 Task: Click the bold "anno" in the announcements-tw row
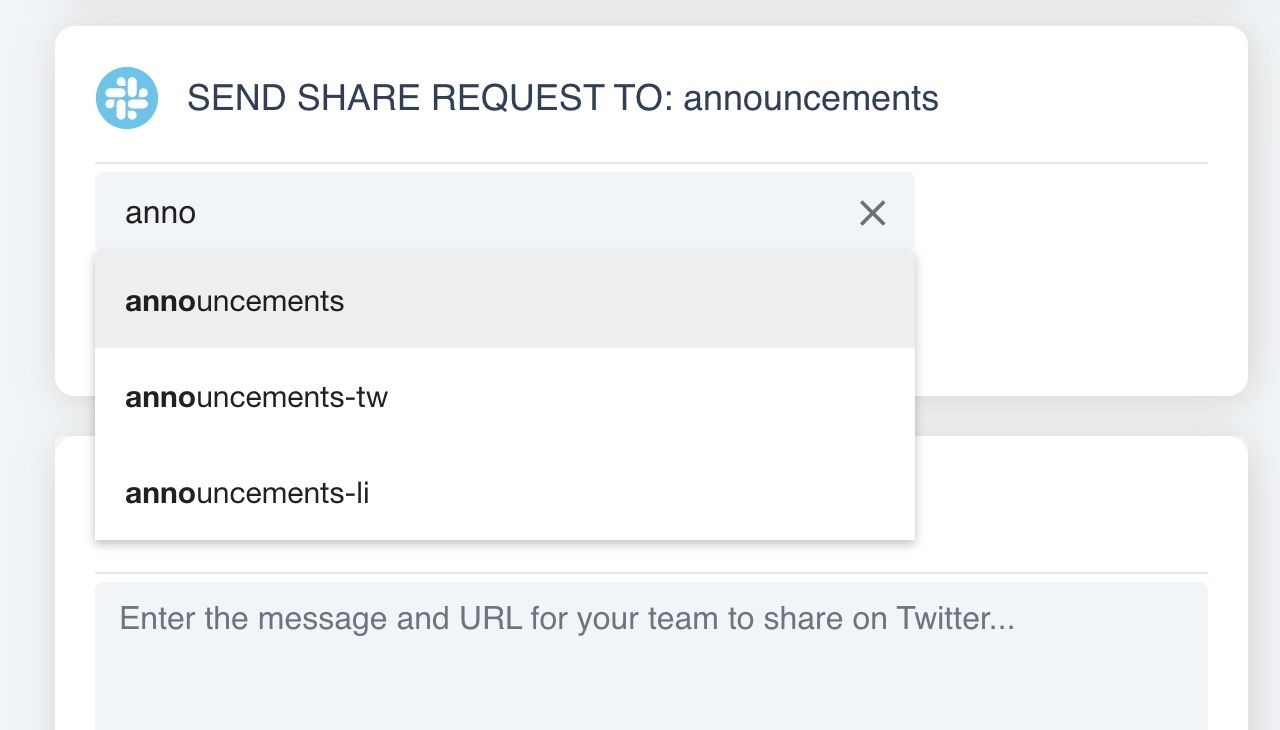[160, 398]
